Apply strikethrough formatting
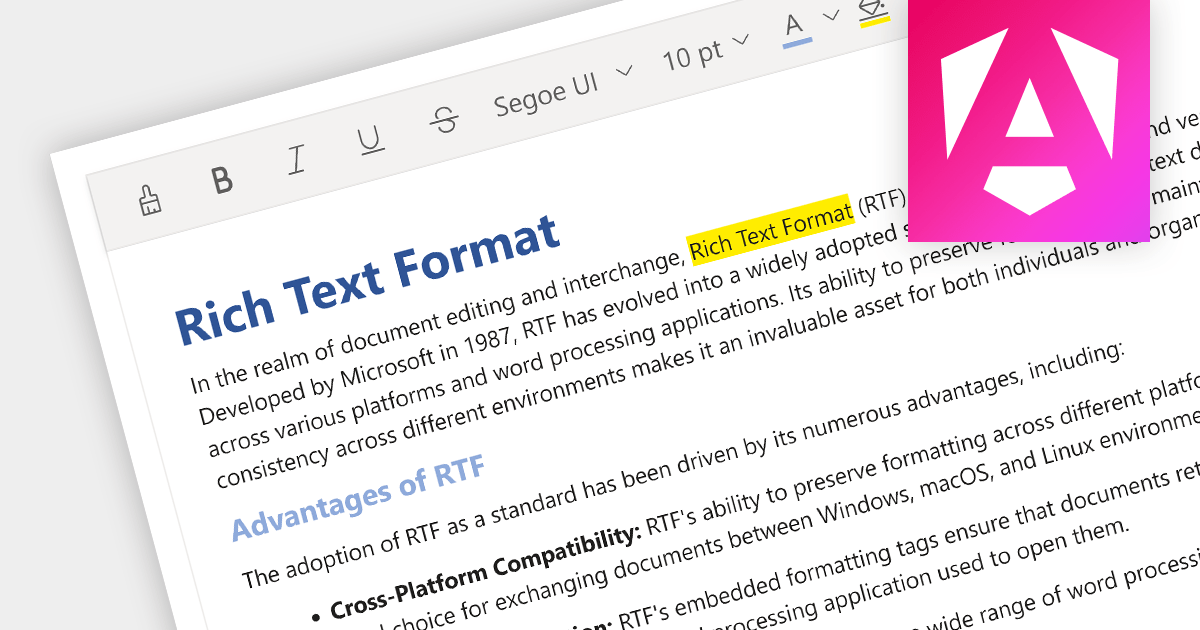Screen dimensions: 1200x630 click(444, 121)
